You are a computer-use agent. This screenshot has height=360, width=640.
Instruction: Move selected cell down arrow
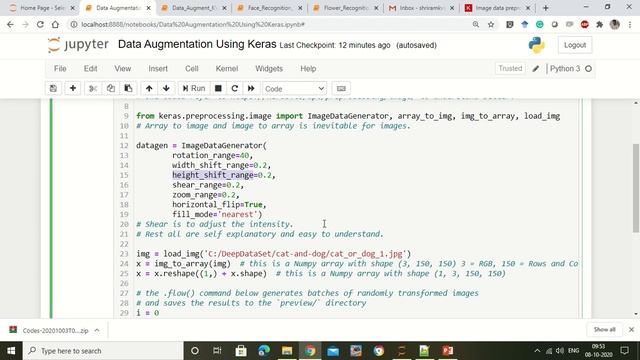(x=166, y=89)
